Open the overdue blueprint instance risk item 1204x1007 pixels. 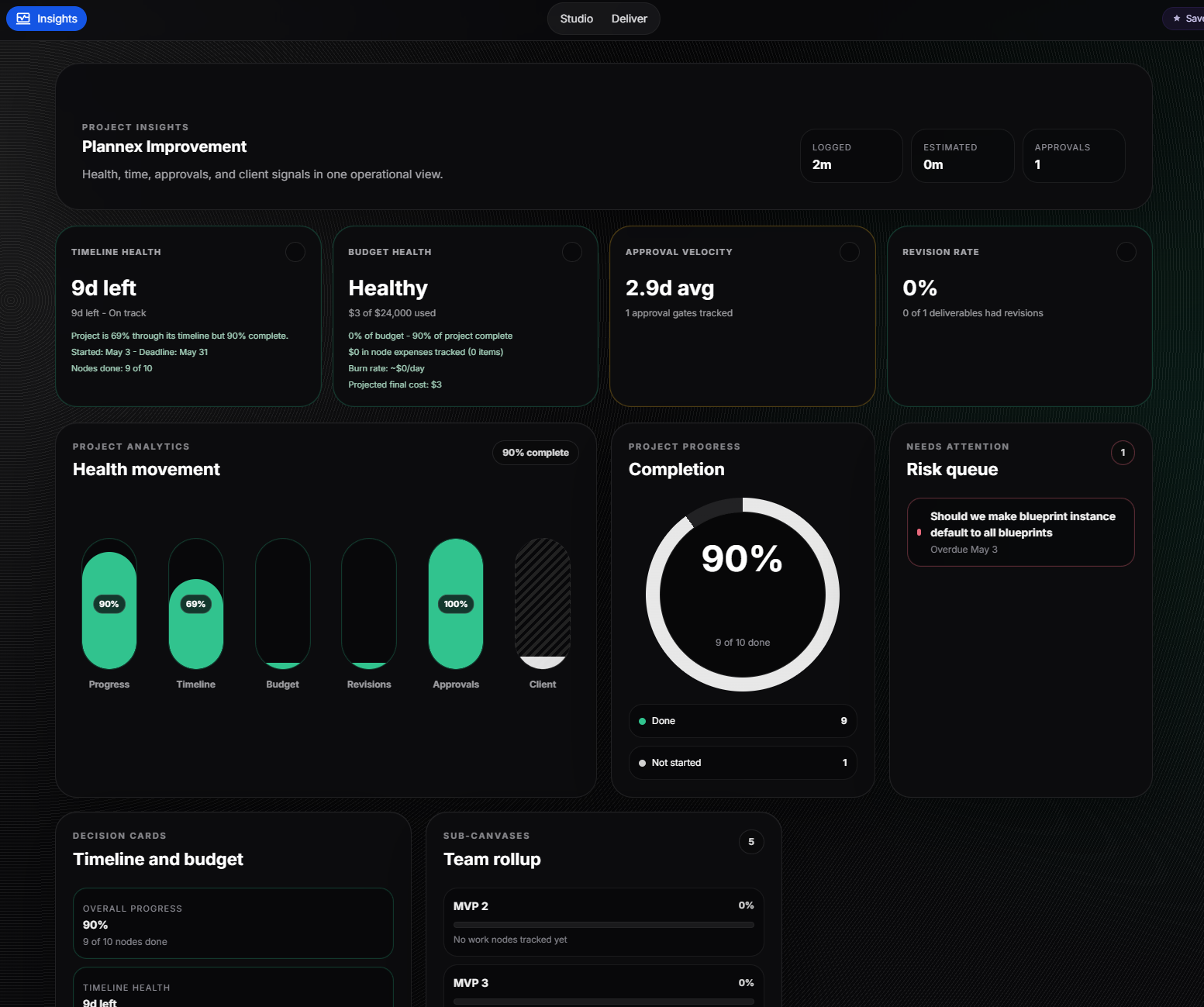coord(1021,532)
